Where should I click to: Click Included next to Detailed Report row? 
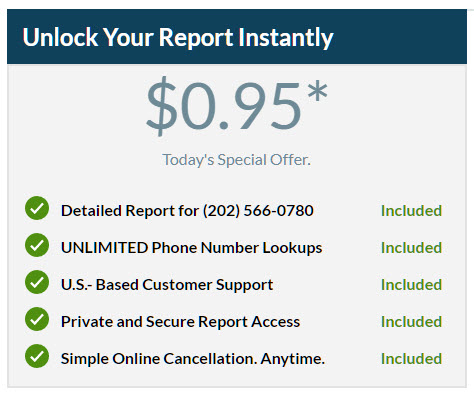pos(411,211)
